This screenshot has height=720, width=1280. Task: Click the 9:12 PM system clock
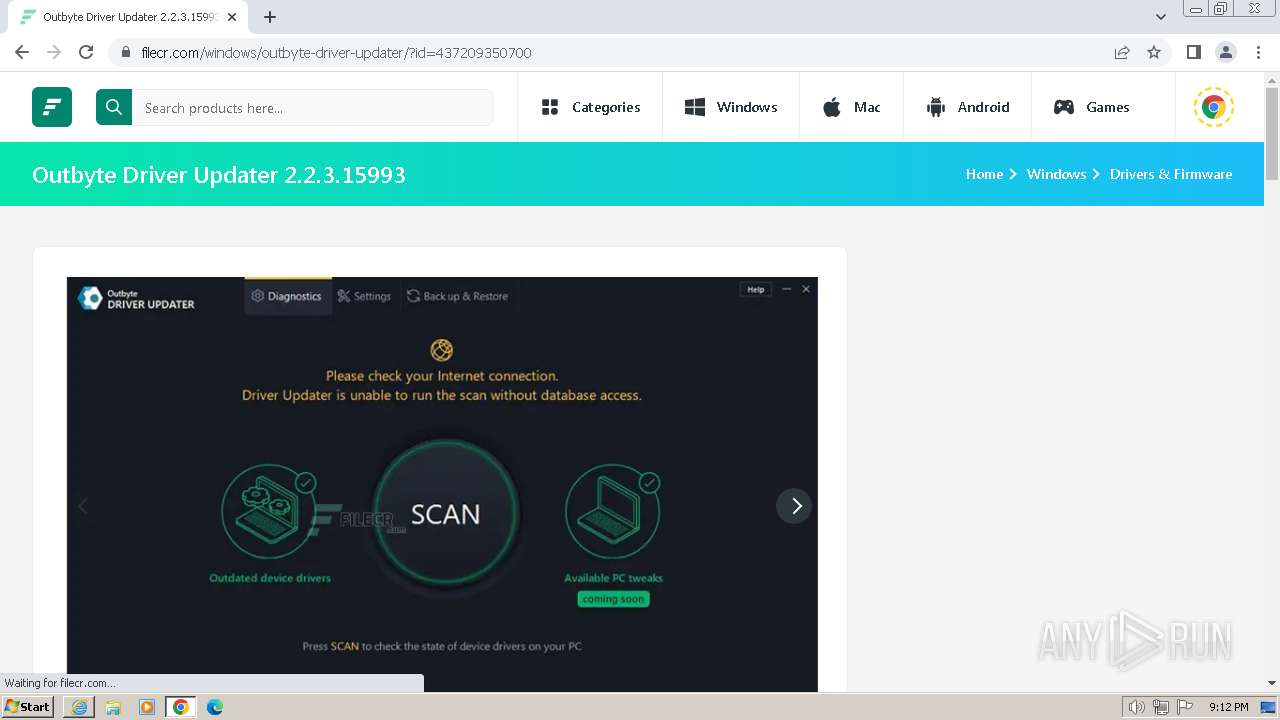coord(1228,707)
